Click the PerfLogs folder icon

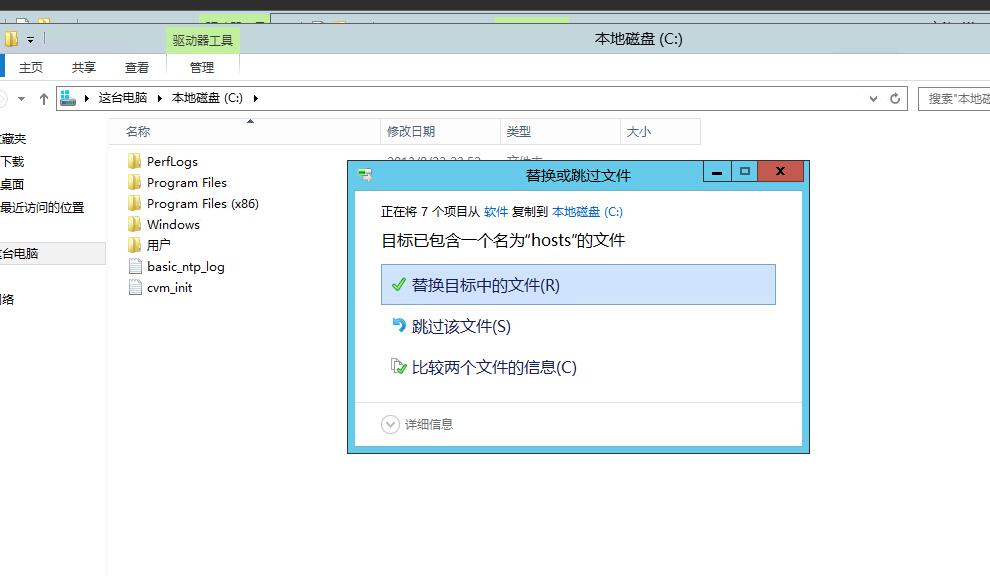click(135, 161)
